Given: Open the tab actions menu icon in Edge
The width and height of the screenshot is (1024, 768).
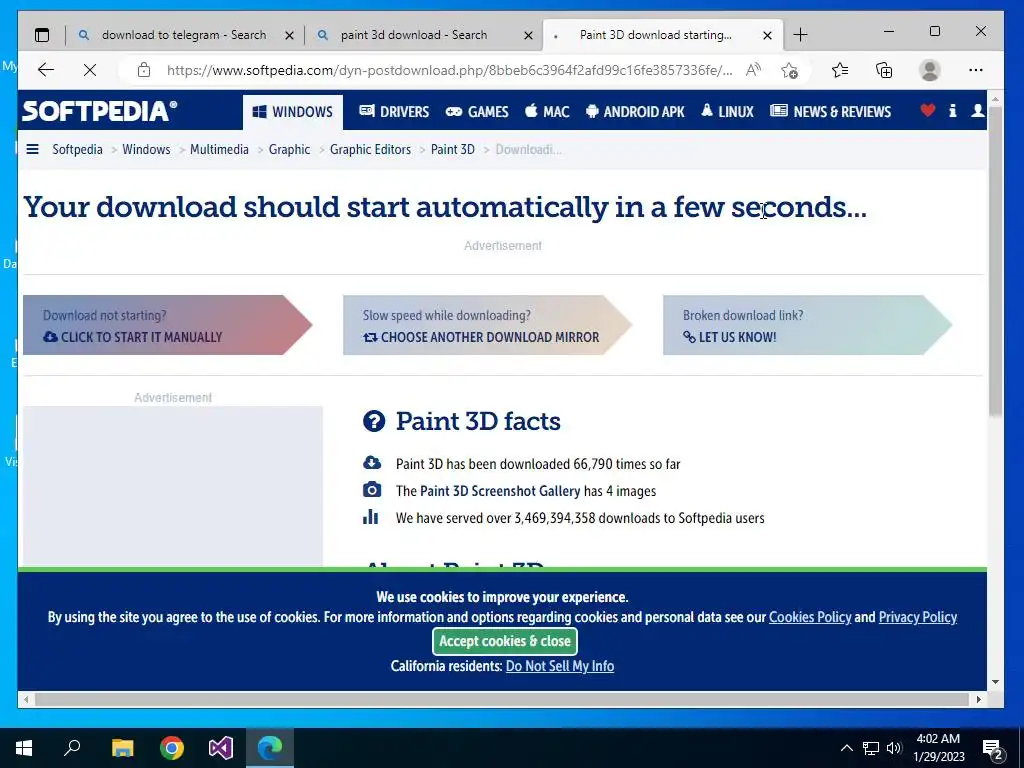Looking at the screenshot, I should 42,35.
